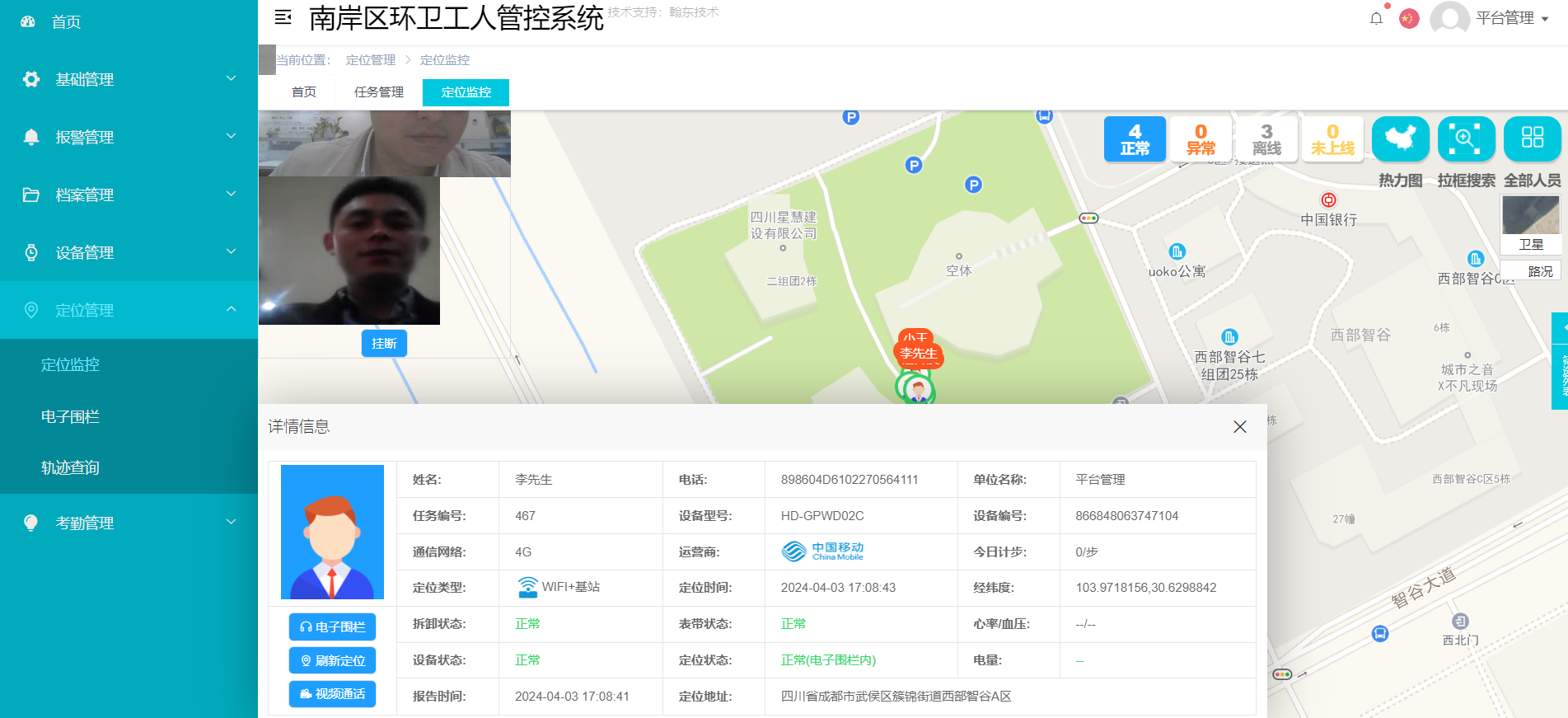Click the traffic light icon on map
1568x718 pixels.
click(x=1088, y=218)
